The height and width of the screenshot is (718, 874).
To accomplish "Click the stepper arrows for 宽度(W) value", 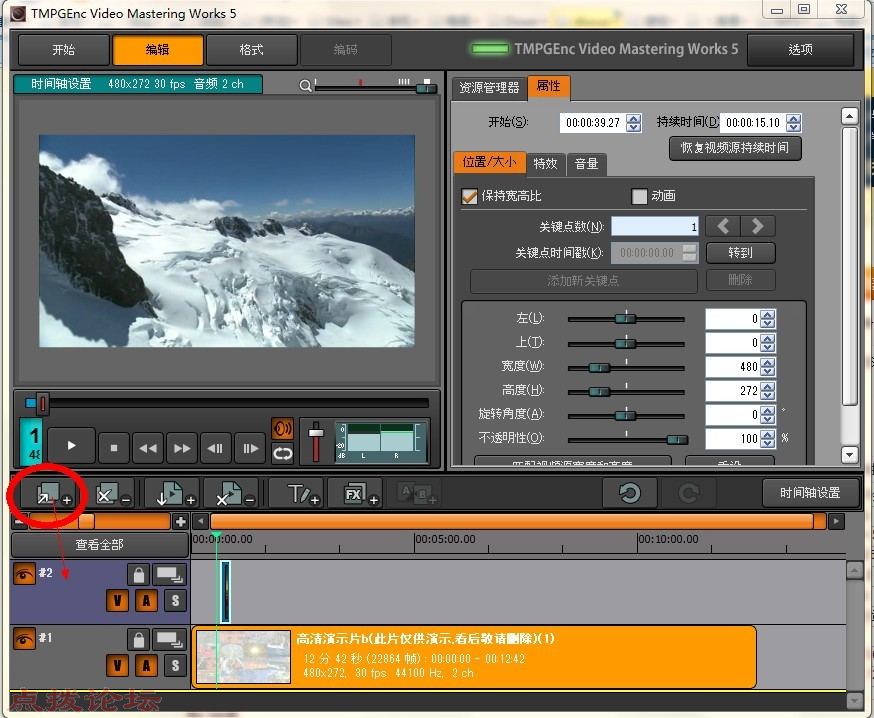I will pos(767,367).
